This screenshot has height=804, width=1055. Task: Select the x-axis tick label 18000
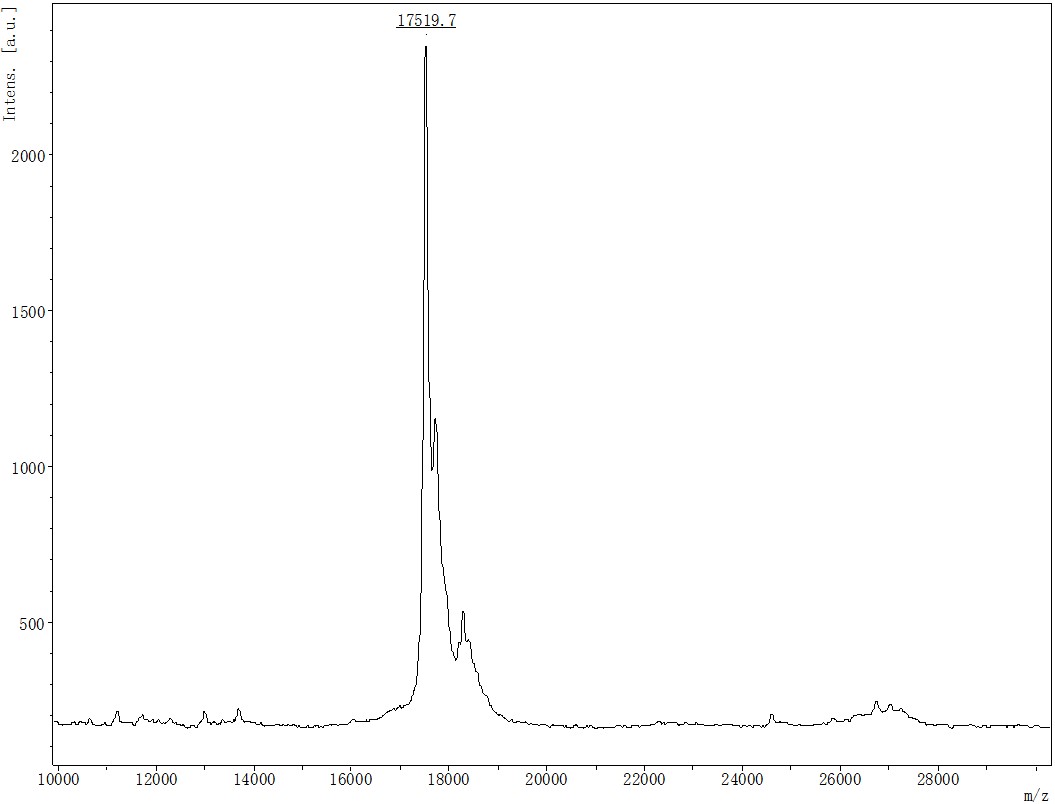[449, 779]
